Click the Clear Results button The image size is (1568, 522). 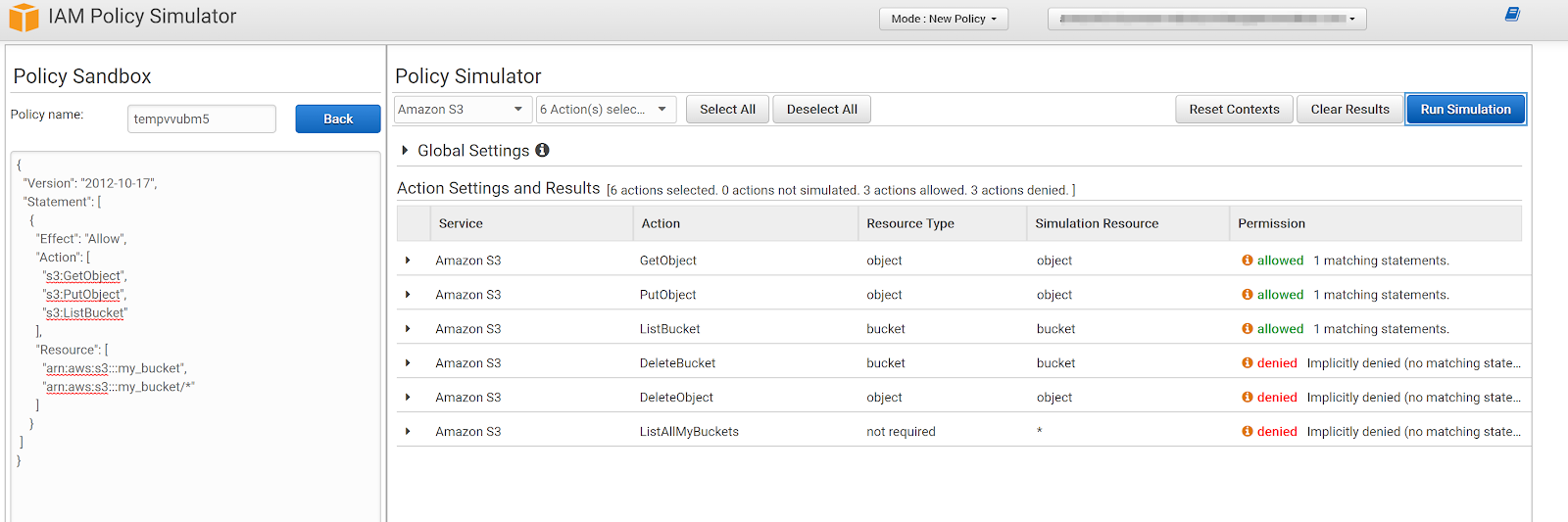[1349, 110]
